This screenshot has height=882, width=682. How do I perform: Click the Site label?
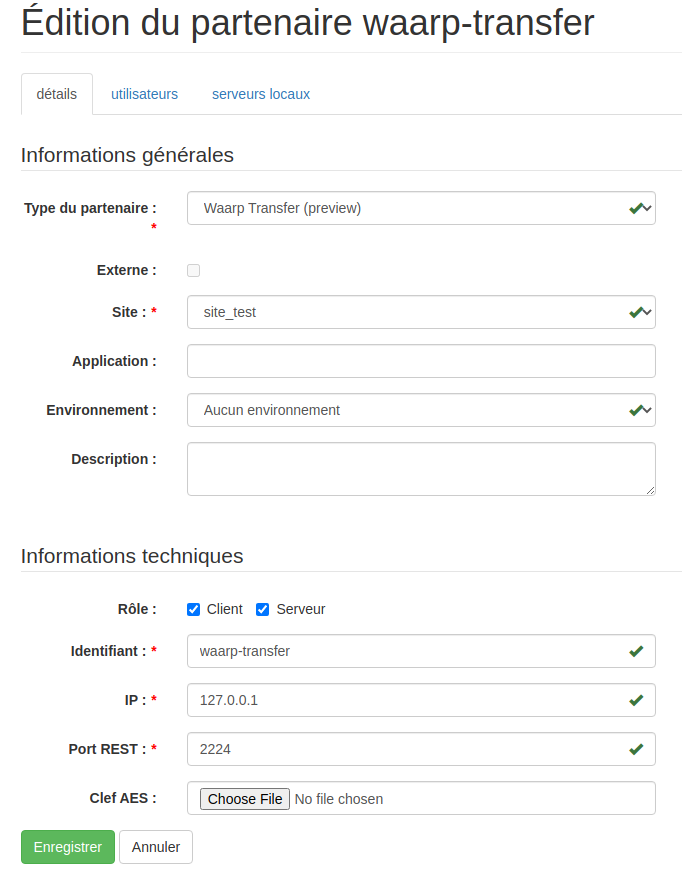[129, 312]
